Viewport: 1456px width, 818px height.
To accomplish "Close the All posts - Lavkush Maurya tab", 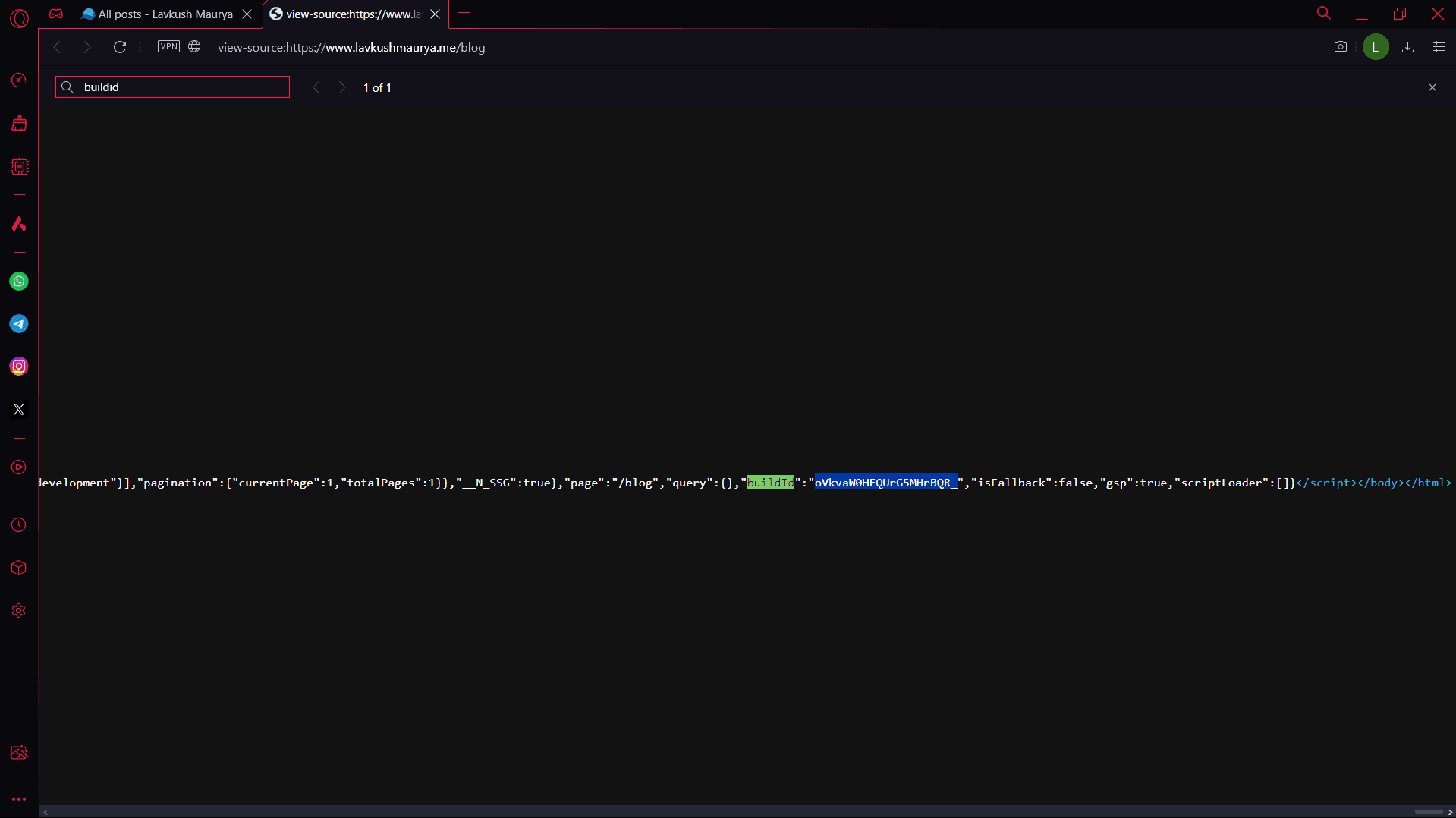I will (x=247, y=14).
